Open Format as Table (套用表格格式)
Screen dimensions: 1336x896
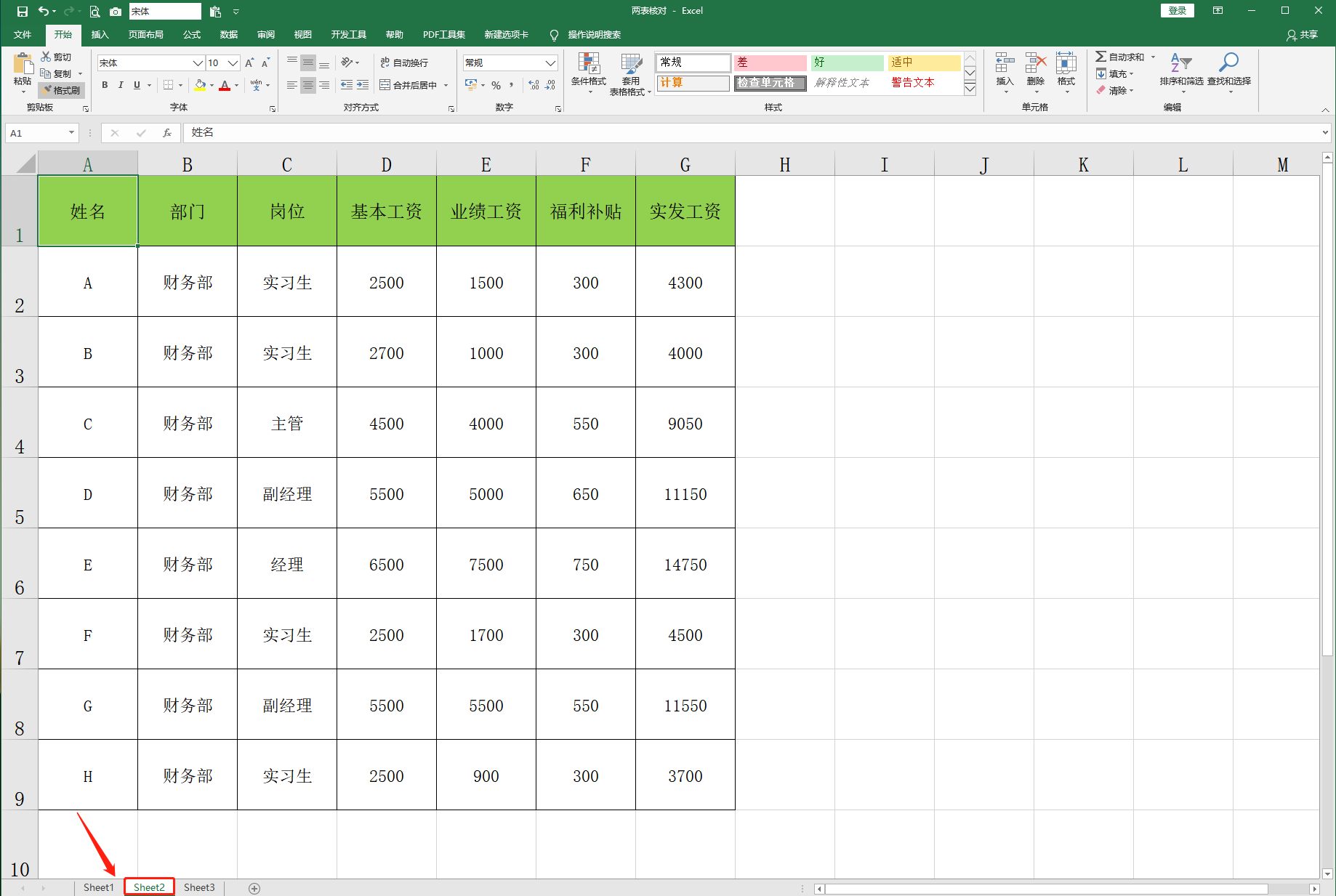point(630,74)
